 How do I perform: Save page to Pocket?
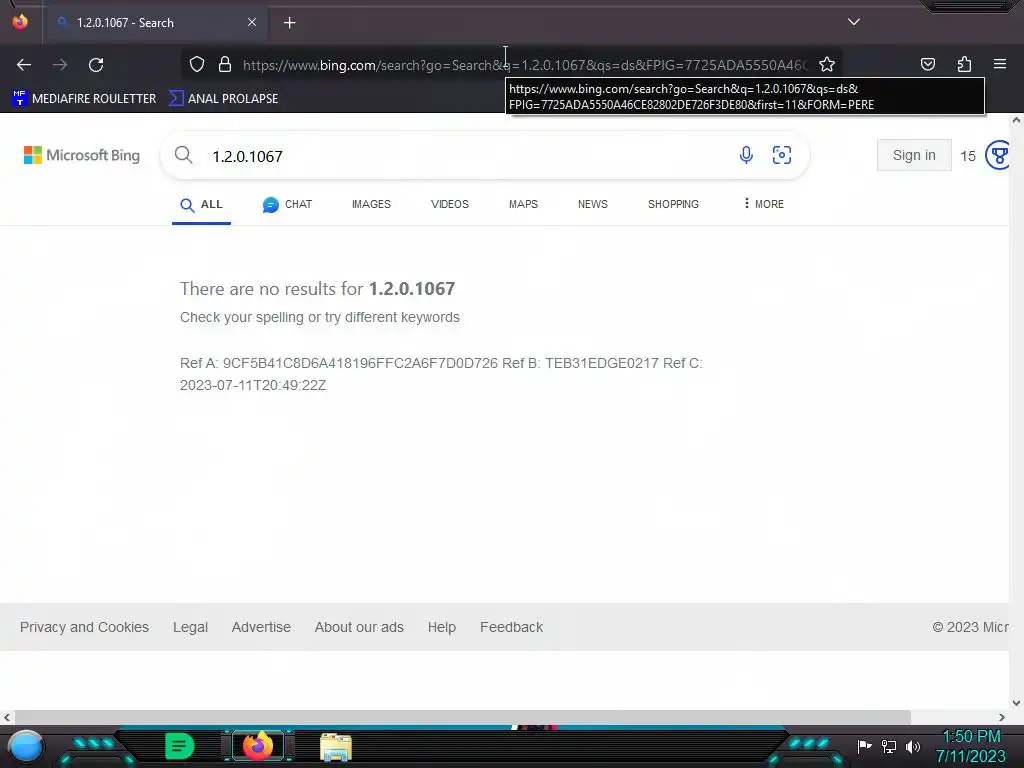pyautogui.click(x=927, y=64)
